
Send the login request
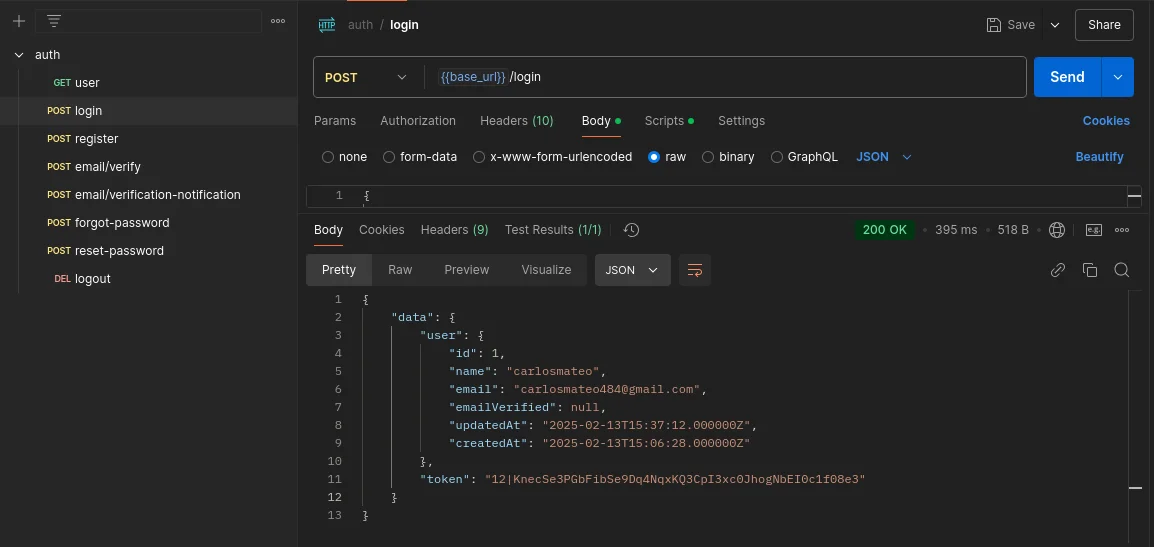(x=1067, y=77)
